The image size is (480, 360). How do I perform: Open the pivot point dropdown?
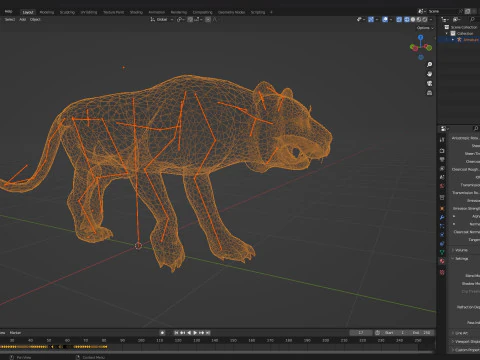click(x=181, y=20)
